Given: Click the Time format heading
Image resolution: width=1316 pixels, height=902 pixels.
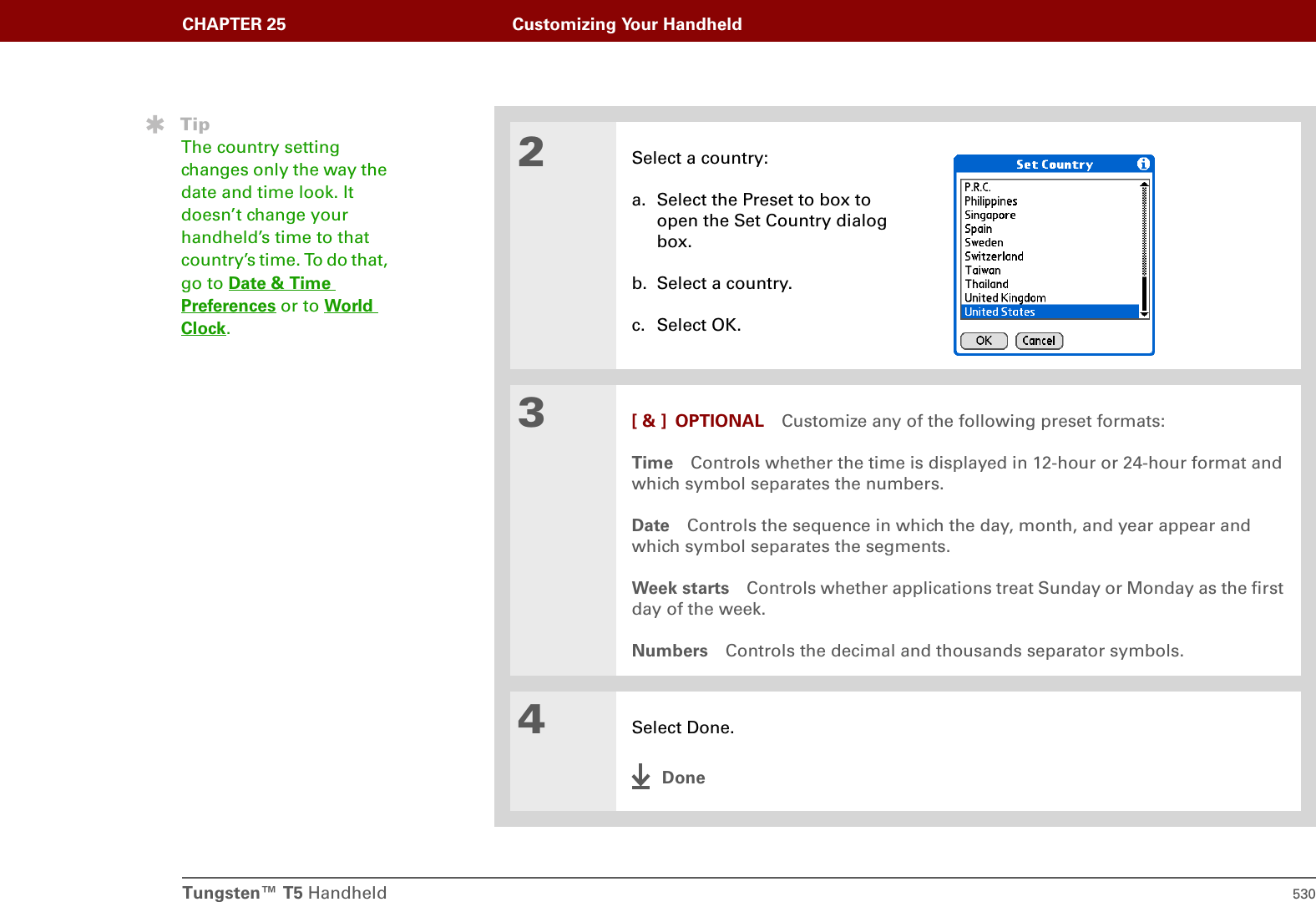Looking at the screenshot, I should [652, 463].
